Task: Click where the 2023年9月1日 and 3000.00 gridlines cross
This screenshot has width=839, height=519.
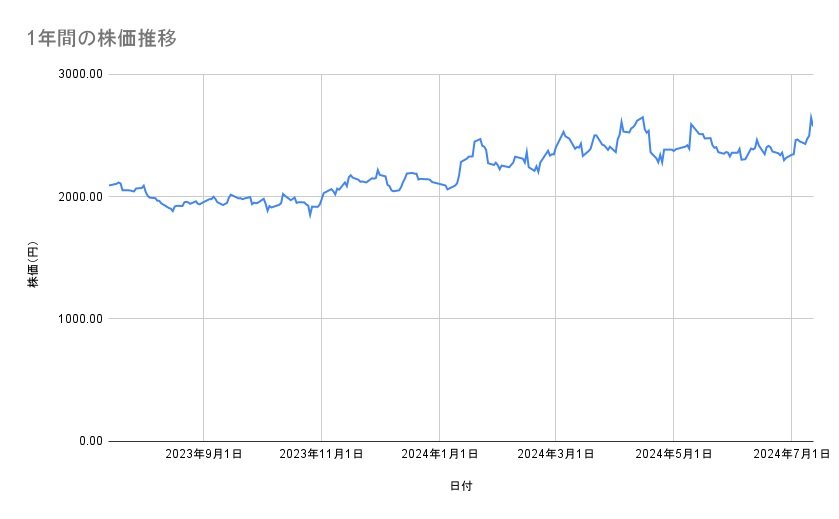Action: pos(204,74)
